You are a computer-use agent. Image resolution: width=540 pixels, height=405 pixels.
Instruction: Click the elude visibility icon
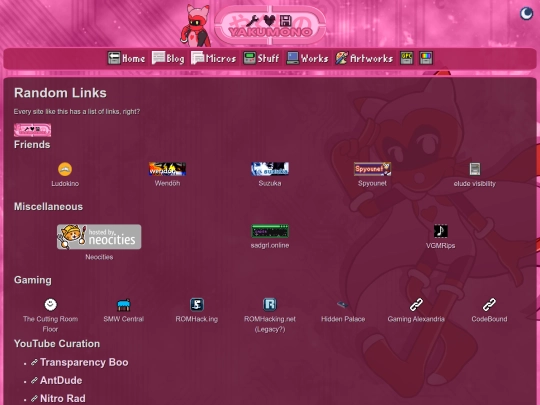(475, 169)
